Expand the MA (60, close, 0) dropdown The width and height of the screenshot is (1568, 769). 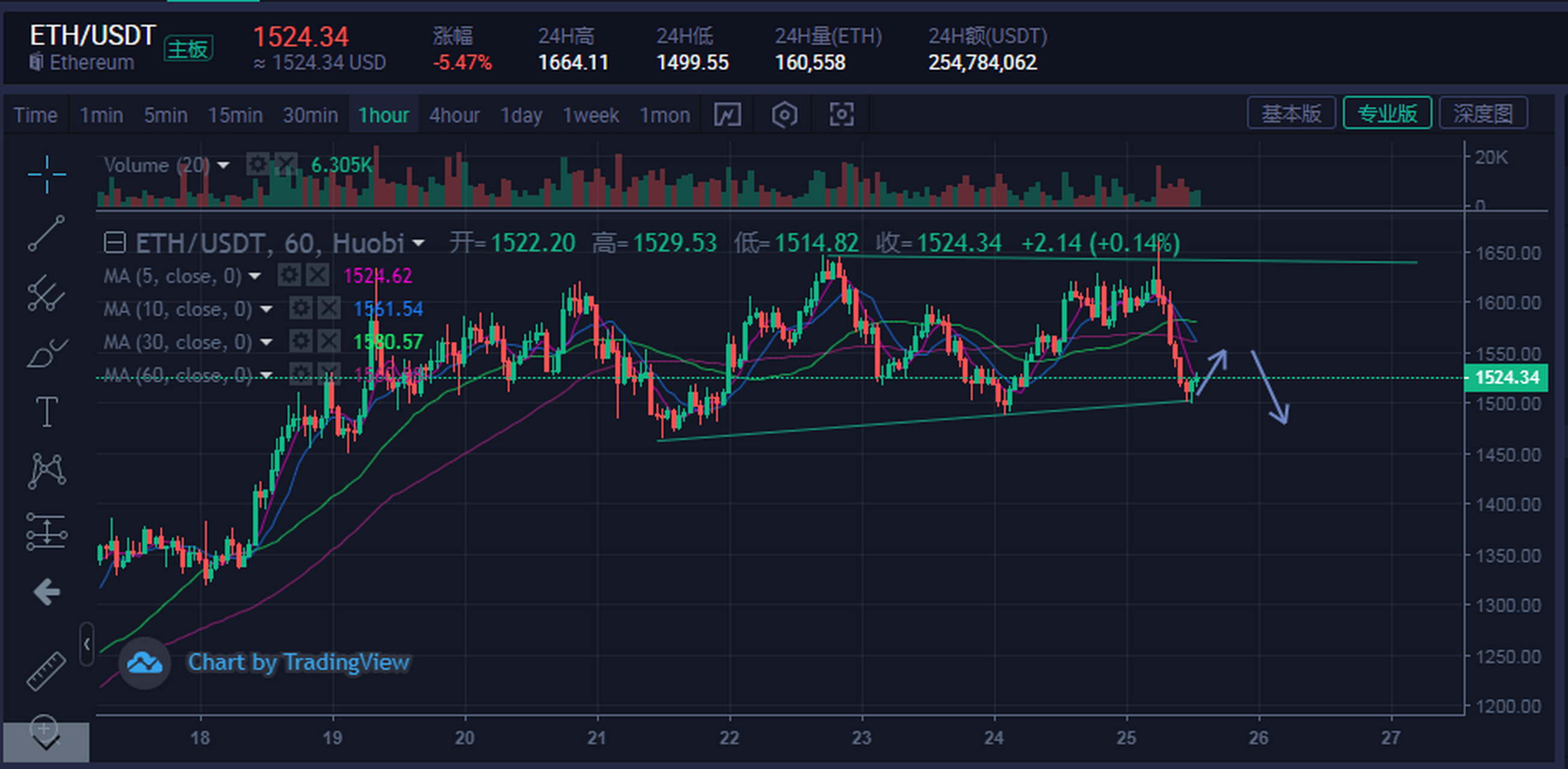click(266, 375)
